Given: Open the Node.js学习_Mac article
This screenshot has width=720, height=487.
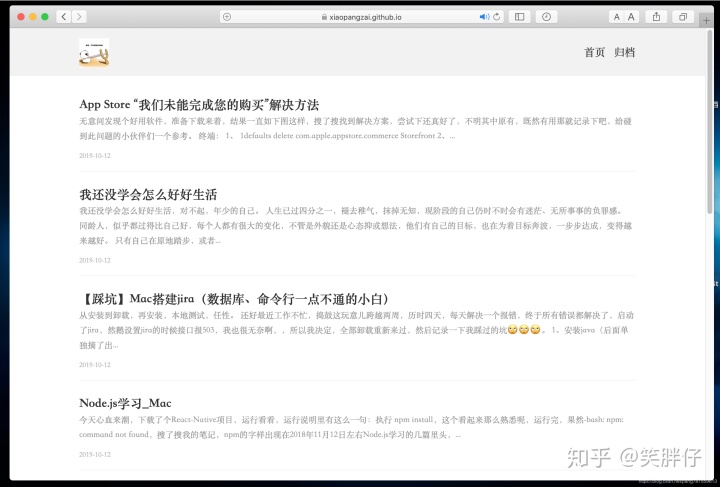Looking at the screenshot, I should [125, 403].
